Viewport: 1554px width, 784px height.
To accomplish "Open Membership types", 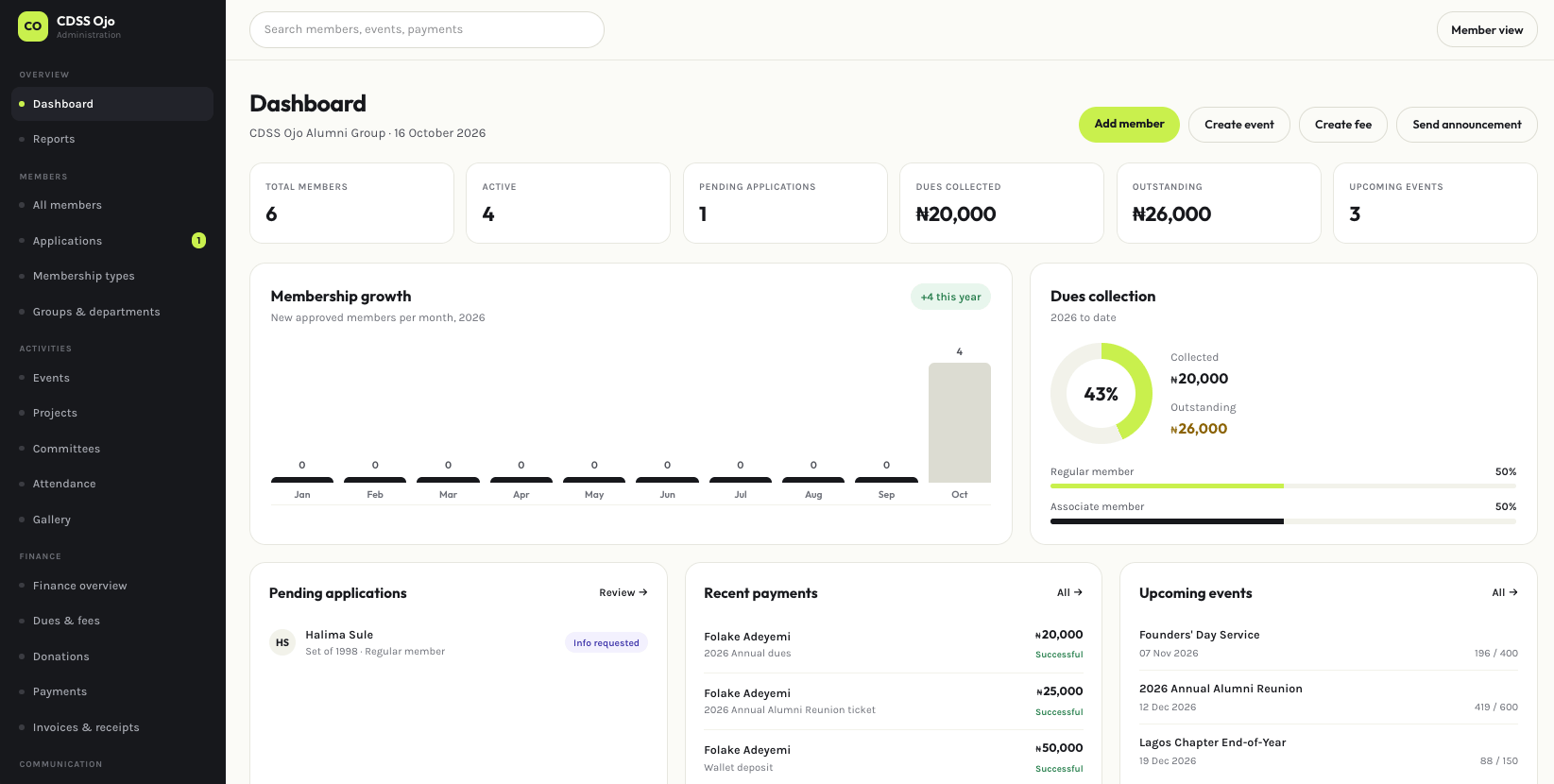I will (x=112, y=276).
